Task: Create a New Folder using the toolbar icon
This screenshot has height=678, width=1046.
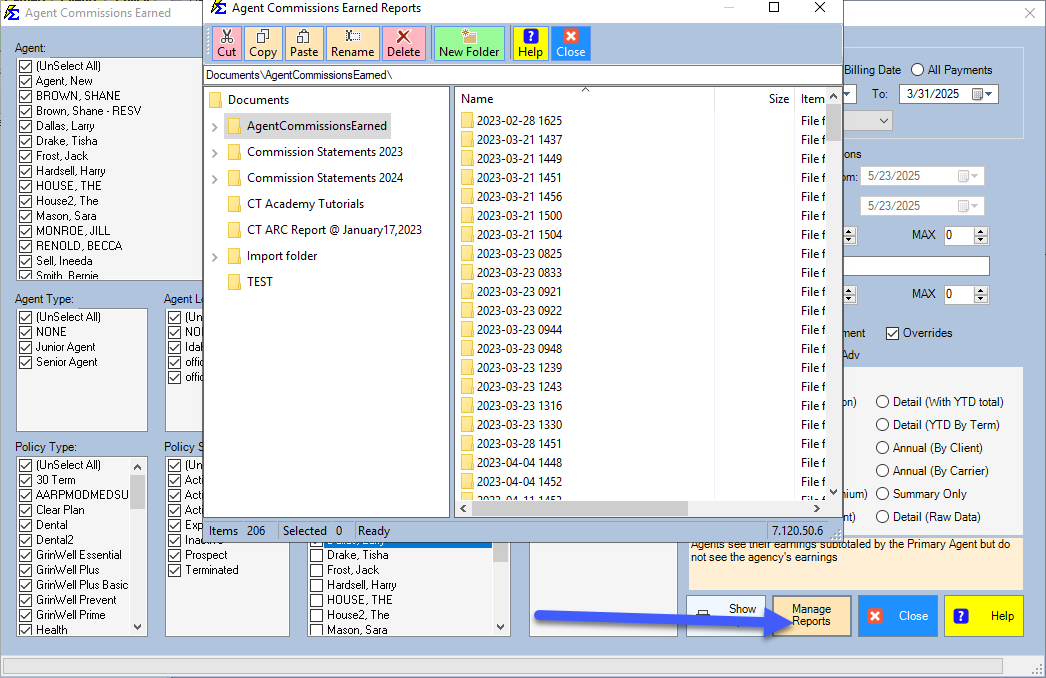Action: tap(469, 43)
